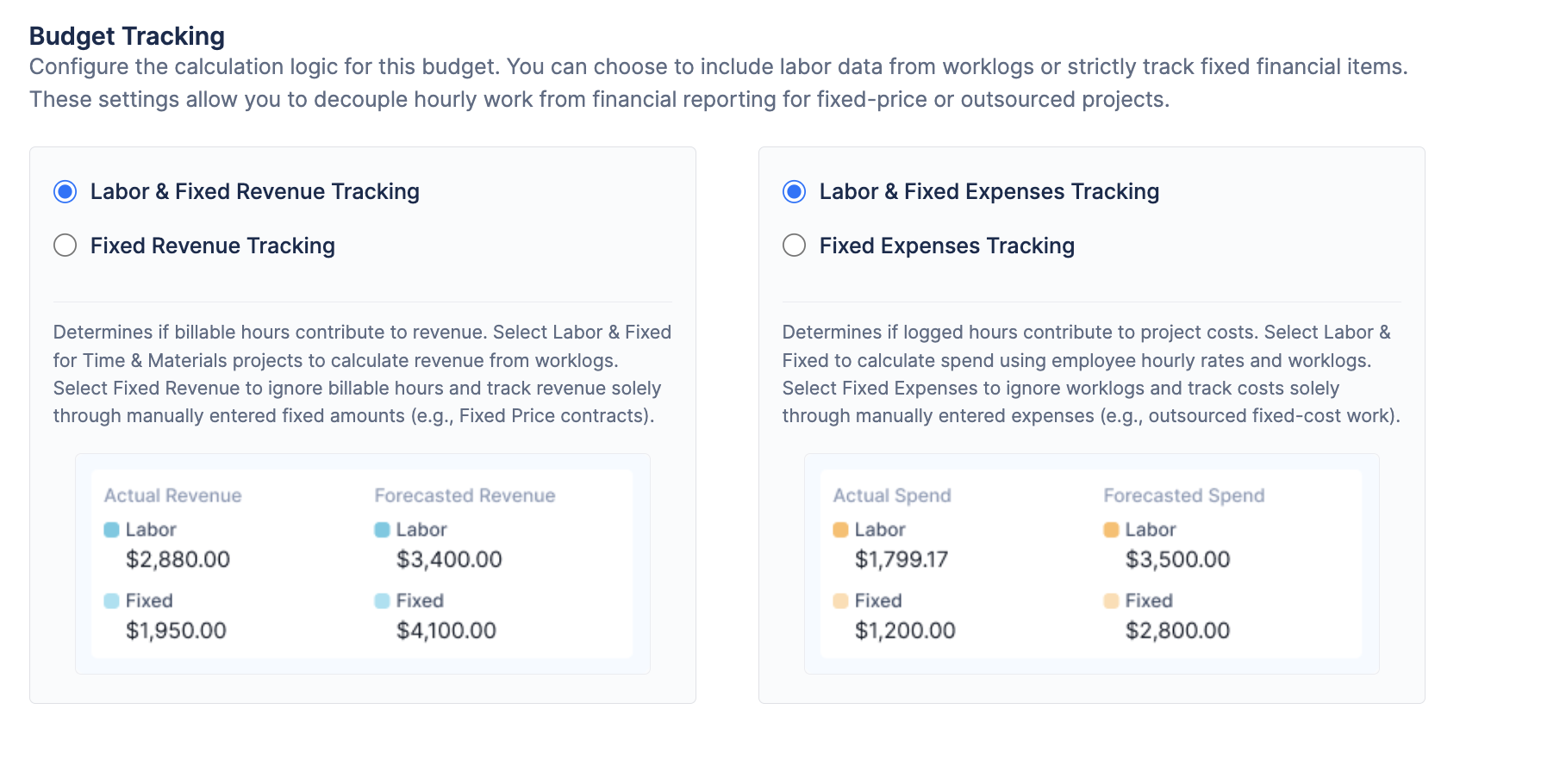
Task: Click Actual Spend Fixed pale-orange swatch
Action: click(x=841, y=600)
